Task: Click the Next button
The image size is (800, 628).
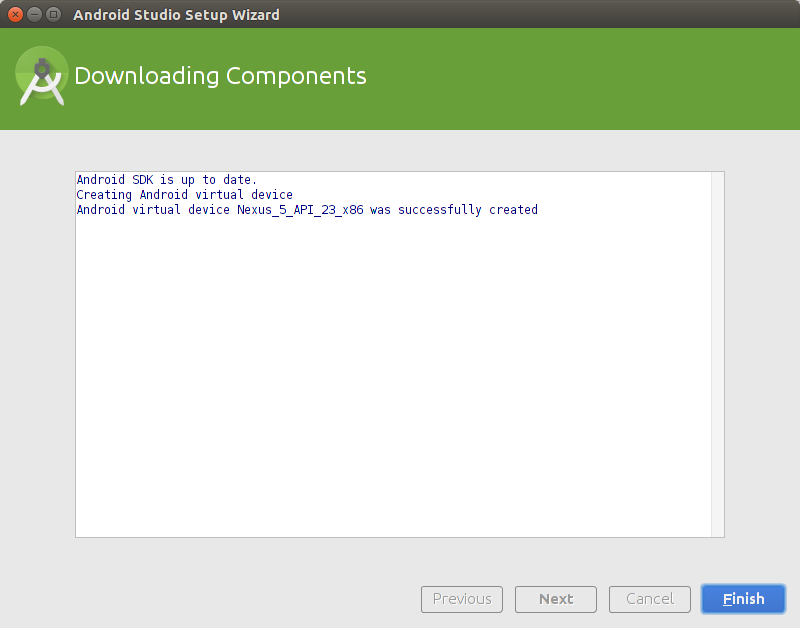Action: point(556,599)
